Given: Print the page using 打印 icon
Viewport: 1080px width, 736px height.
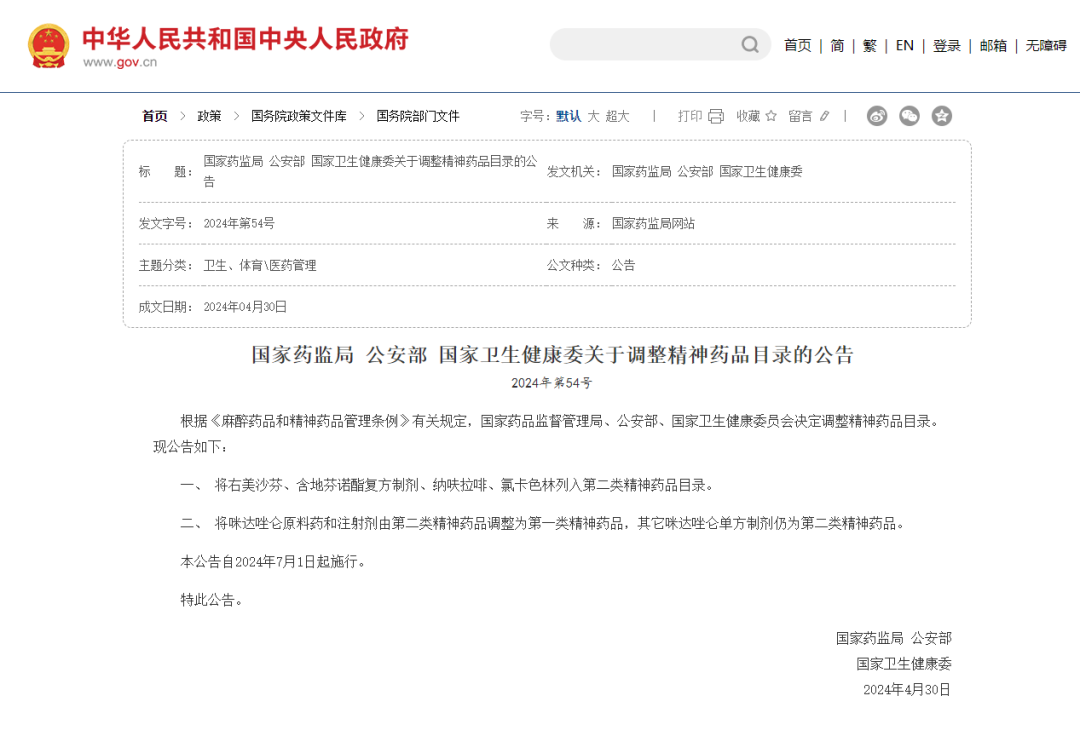Looking at the screenshot, I should pyautogui.click(x=715, y=116).
